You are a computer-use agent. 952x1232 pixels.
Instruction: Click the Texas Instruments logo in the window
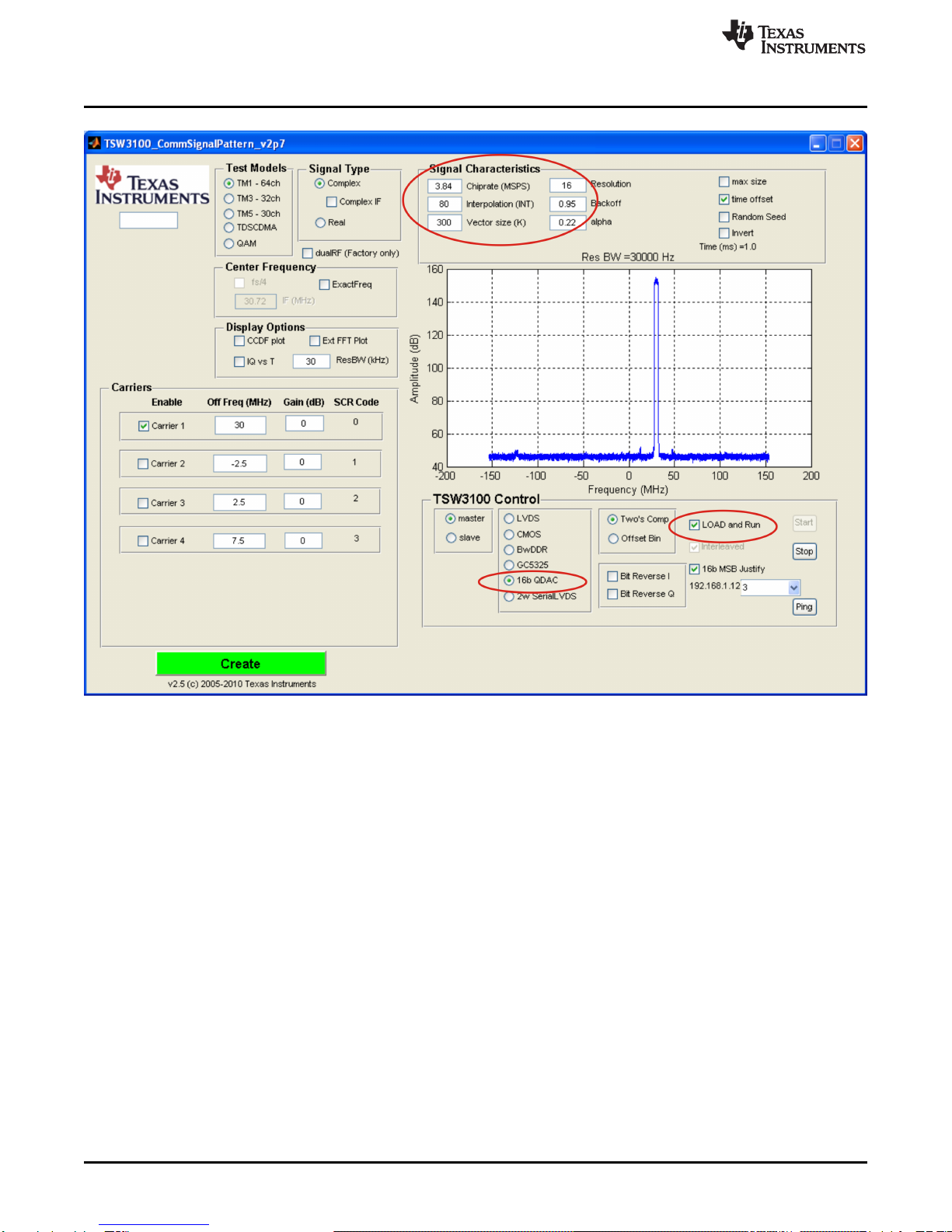[x=152, y=187]
